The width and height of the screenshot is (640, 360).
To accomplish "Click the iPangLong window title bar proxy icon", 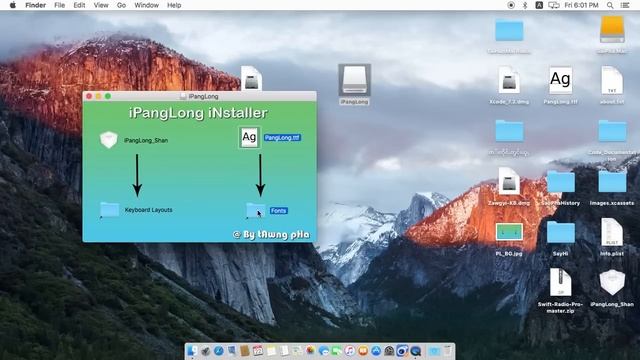I will 183,96.
